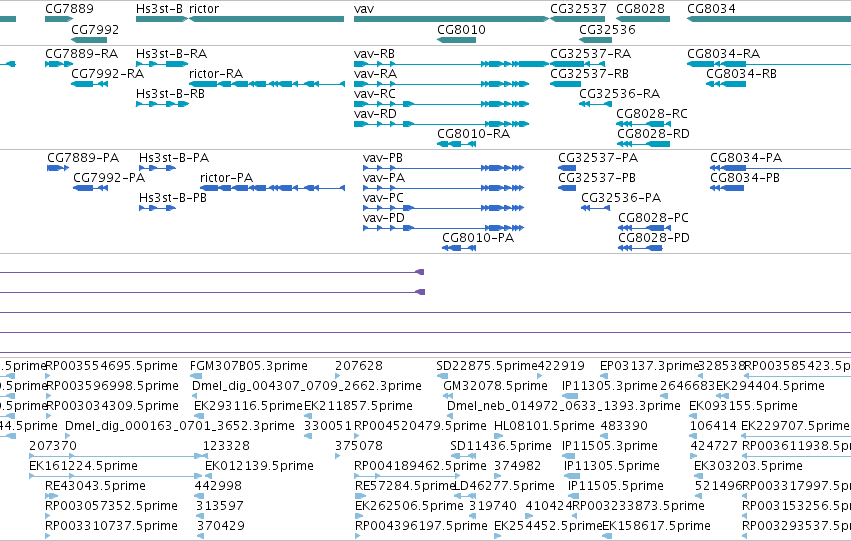
Task: Select the CG8034 gene label
Action: [712, 9]
